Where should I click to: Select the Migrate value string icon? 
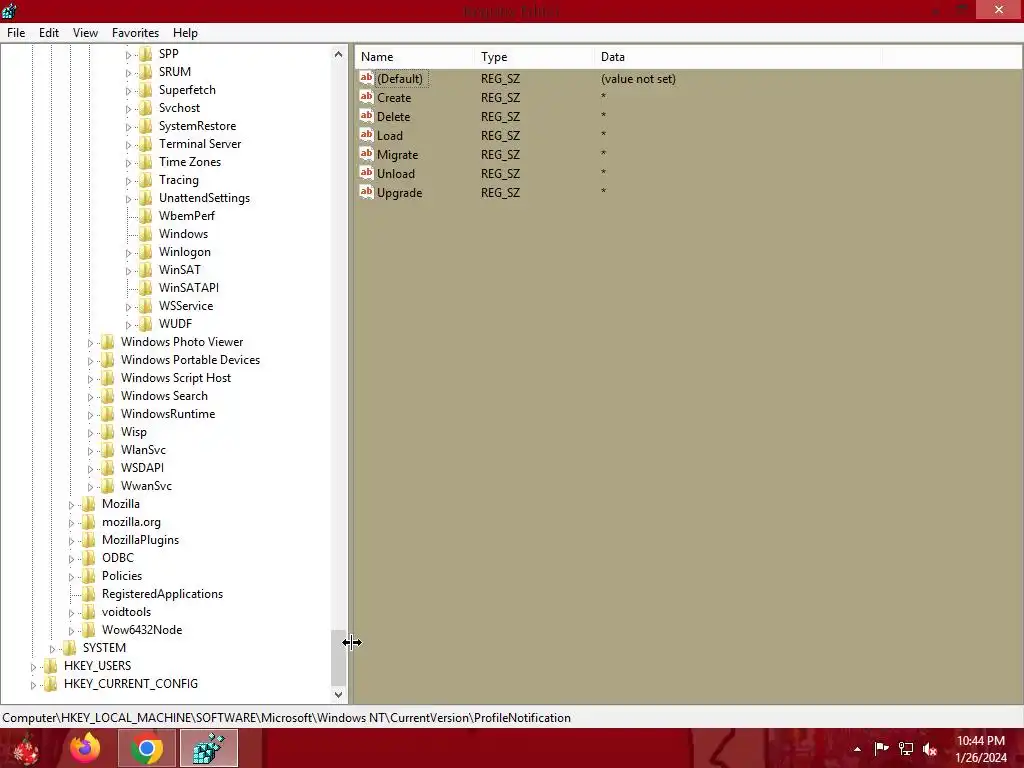point(366,153)
